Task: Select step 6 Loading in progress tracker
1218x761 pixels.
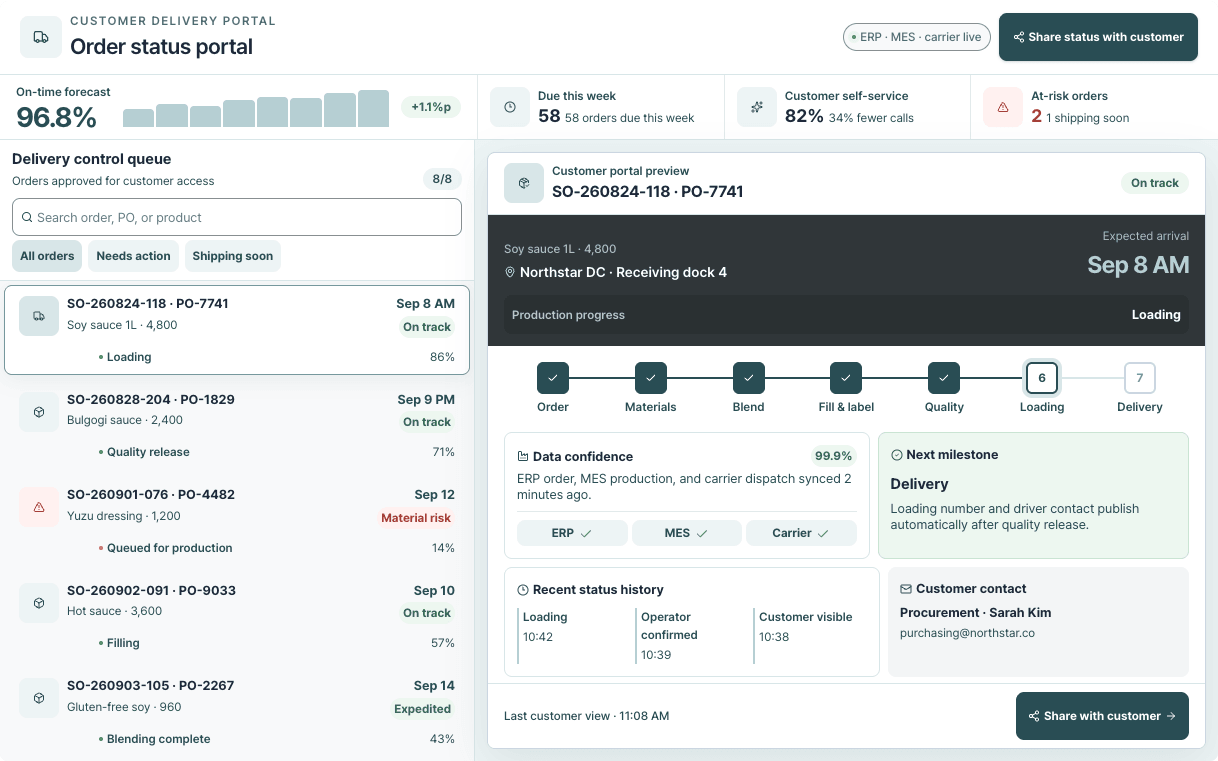Action: (x=1042, y=378)
